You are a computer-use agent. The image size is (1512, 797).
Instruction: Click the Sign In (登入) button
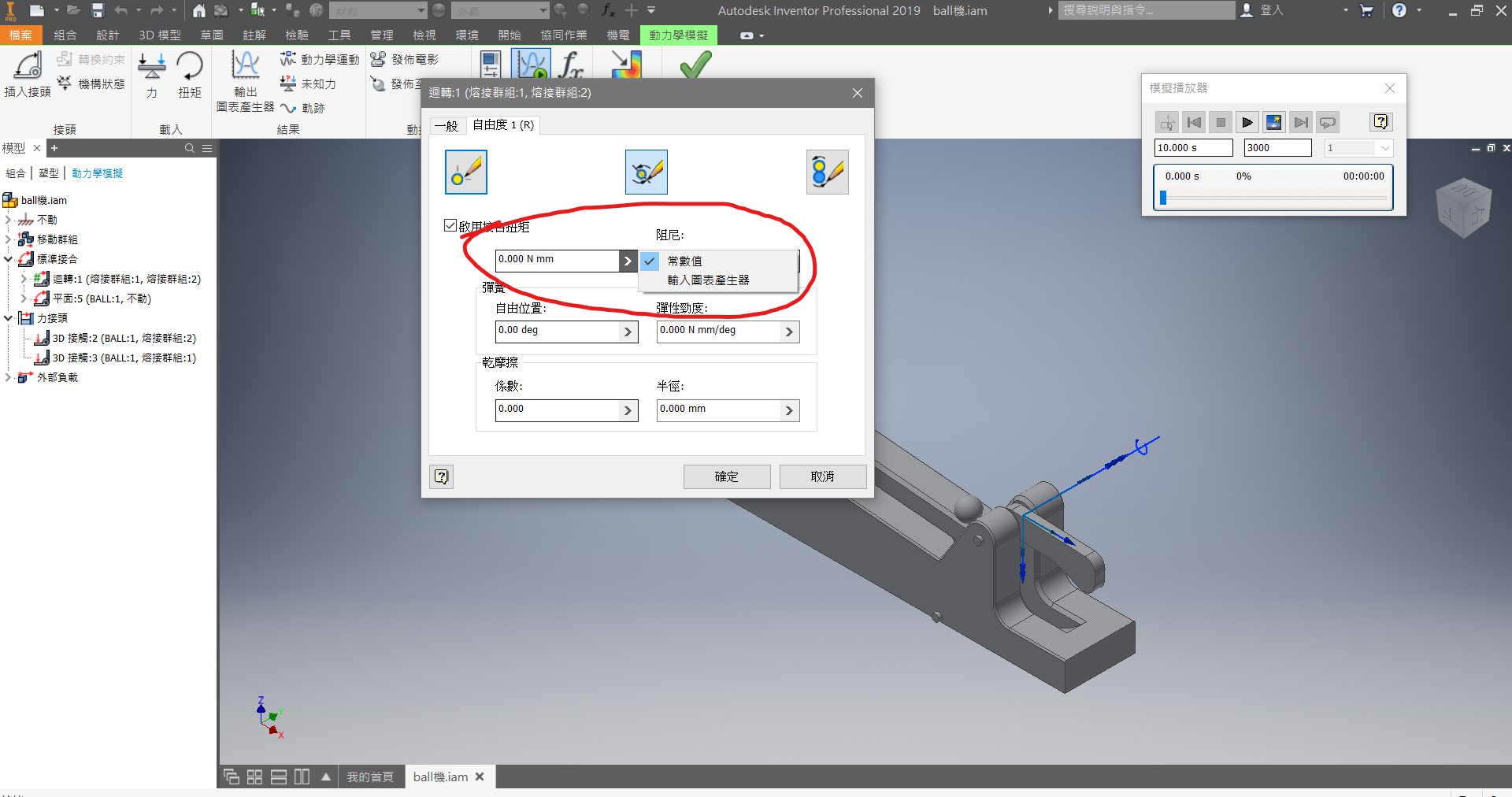tap(1262, 10)
